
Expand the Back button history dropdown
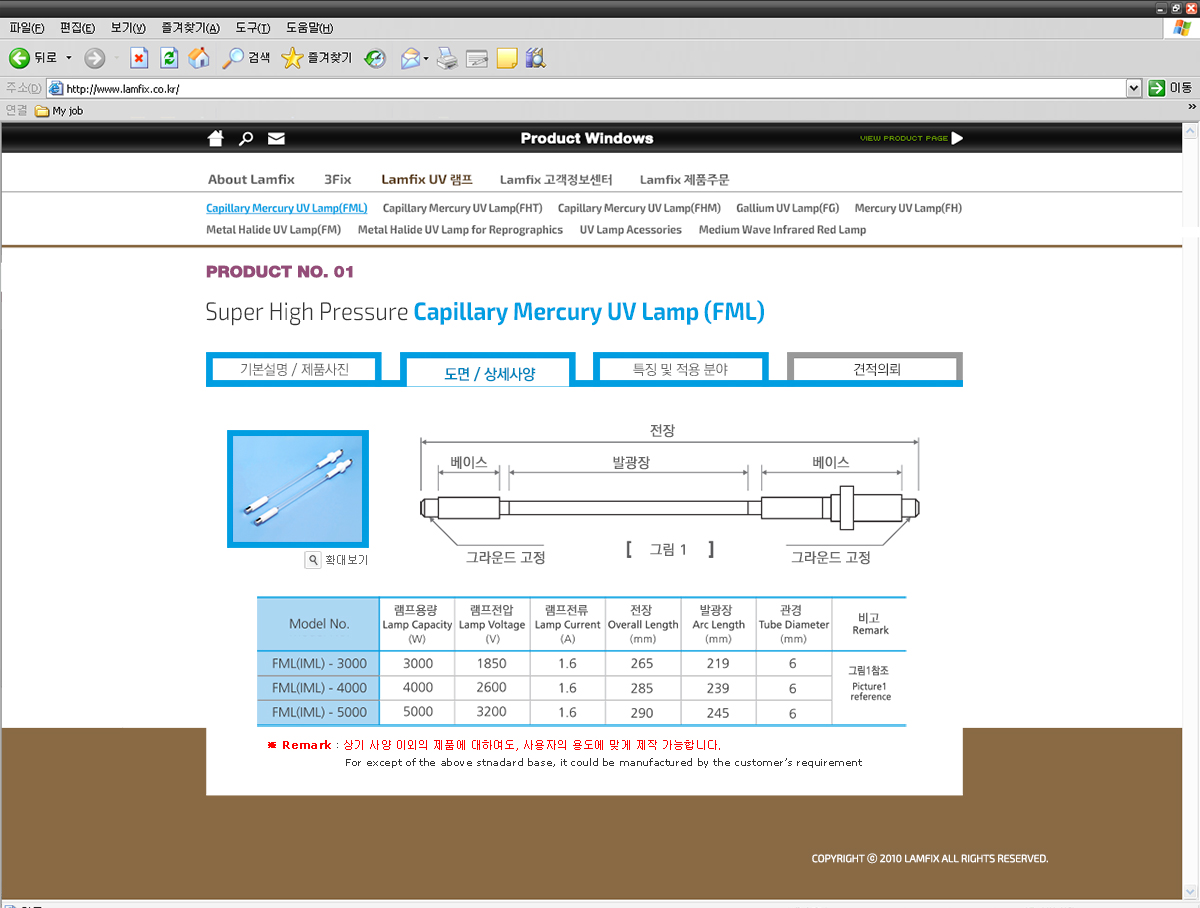pos(69,58)
